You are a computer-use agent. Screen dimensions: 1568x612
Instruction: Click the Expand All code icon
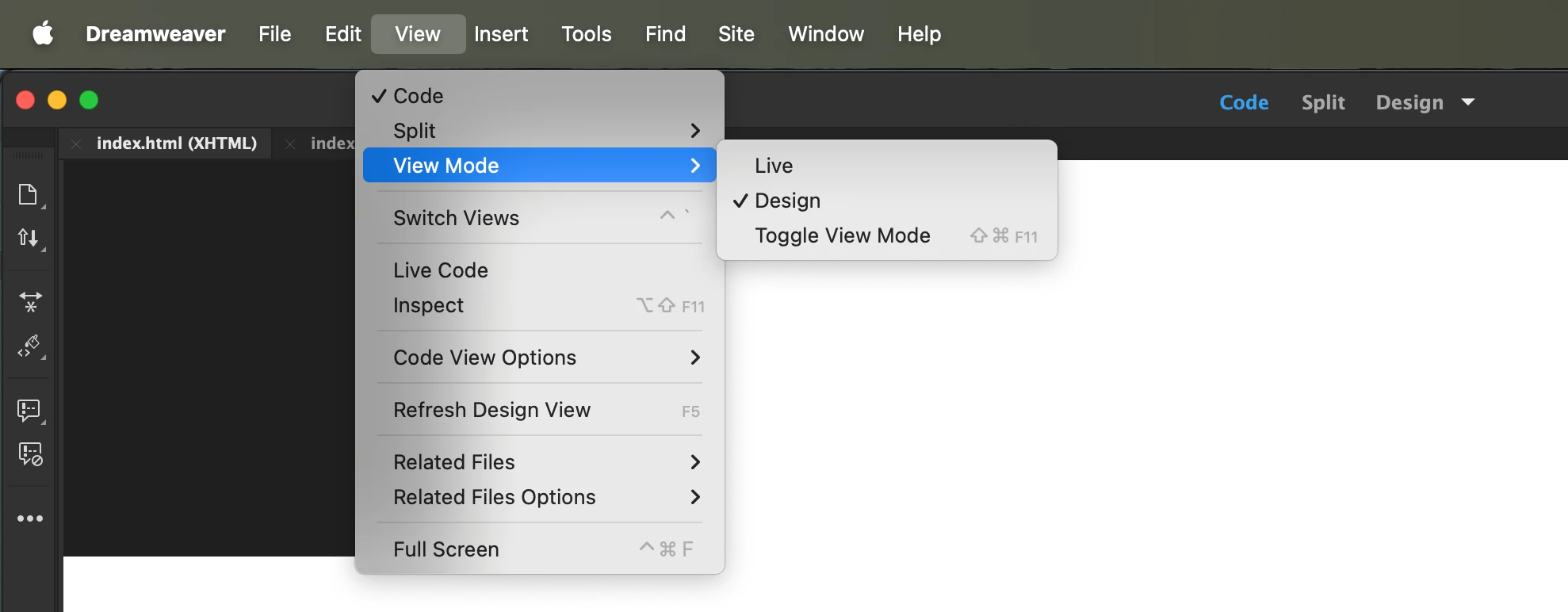[30, 301]
